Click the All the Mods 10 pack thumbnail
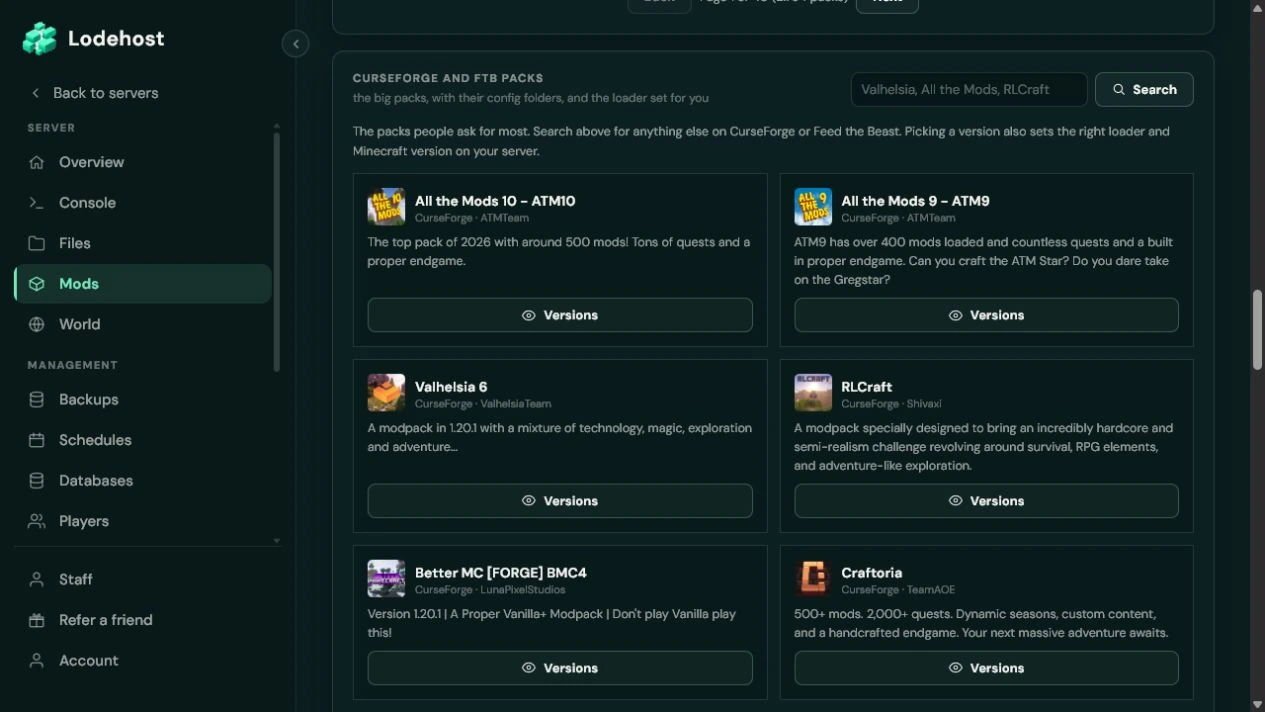Screen dimensions: 1265x712 coord(386,207)
